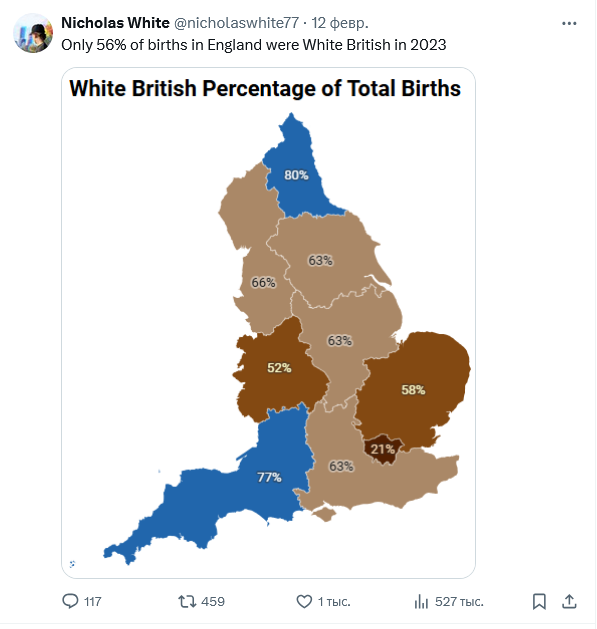Click the 459 reposts count
This screenshot has width=597, height=629.
pyautogui.click(x=213, y=602)
